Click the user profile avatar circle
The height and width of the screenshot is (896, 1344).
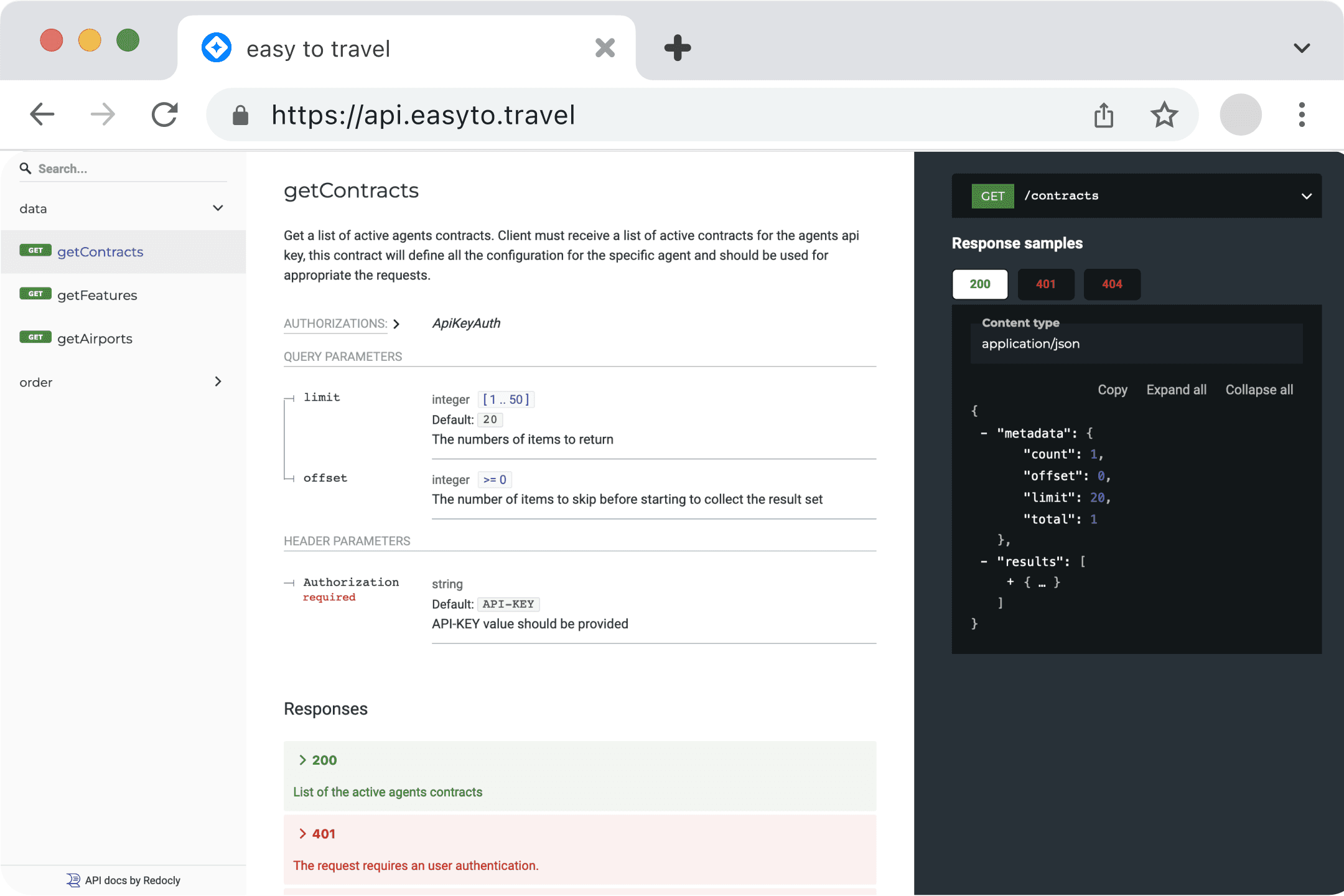(1241, 115)
